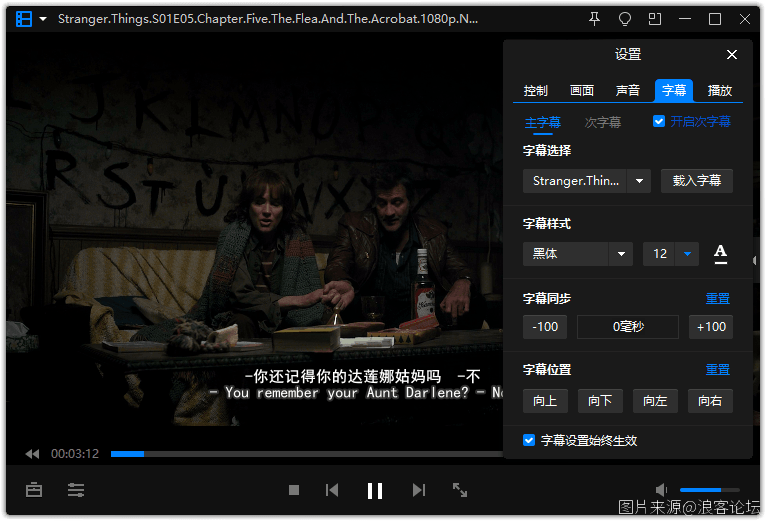The width and height of the screenshot is (766, 521).
Task: Click the playback progress bar
Action: click(307, 454)
